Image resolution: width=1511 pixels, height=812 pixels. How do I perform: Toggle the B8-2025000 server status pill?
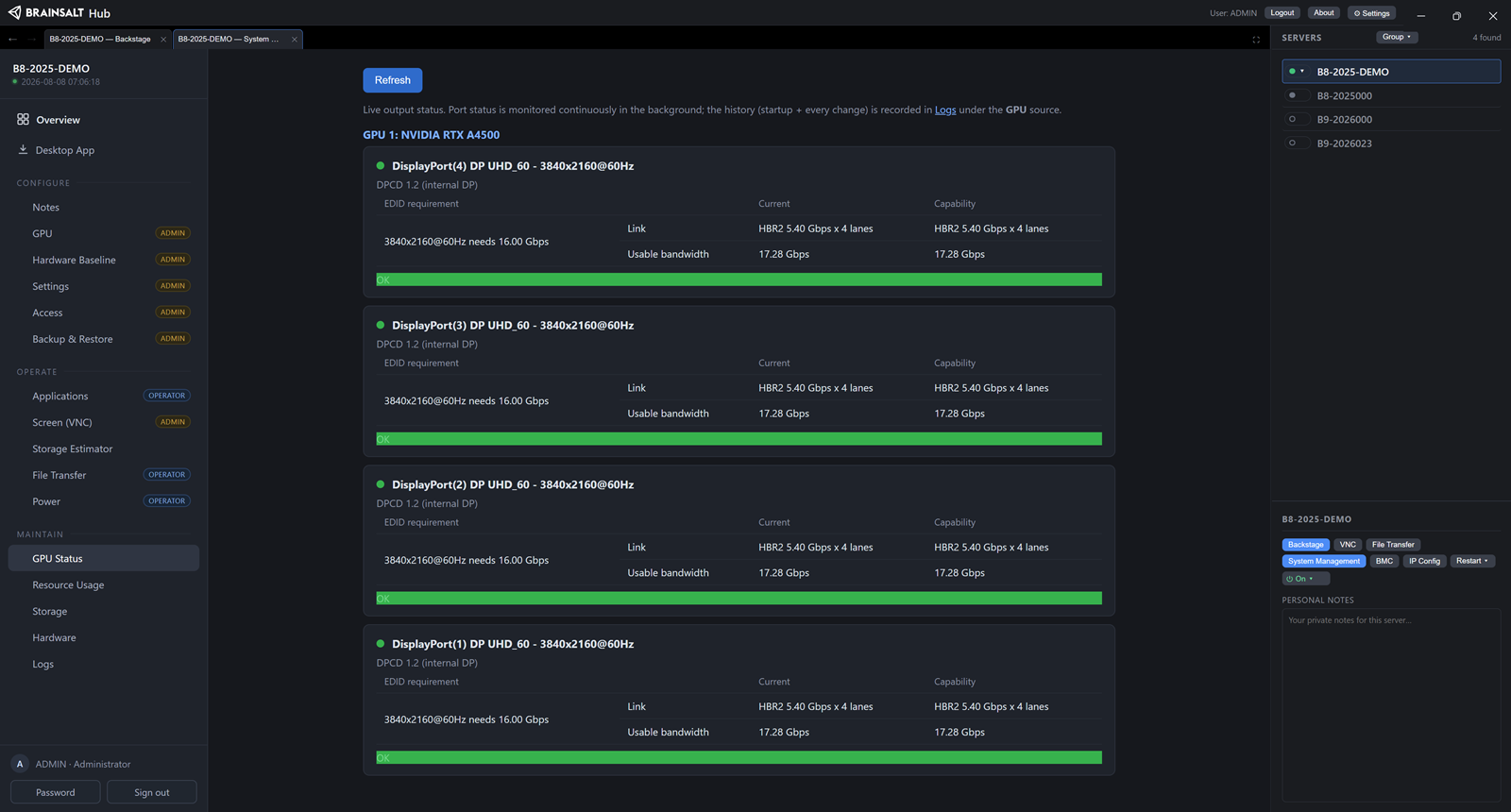[x=1297, y=95]
